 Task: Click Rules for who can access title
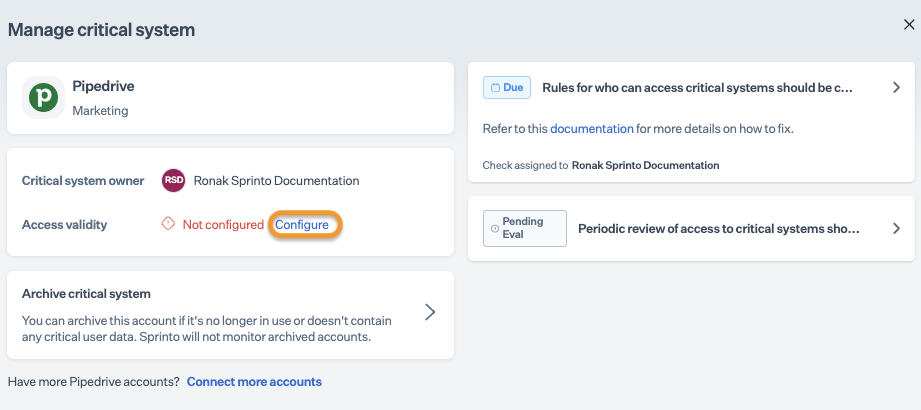698,88
